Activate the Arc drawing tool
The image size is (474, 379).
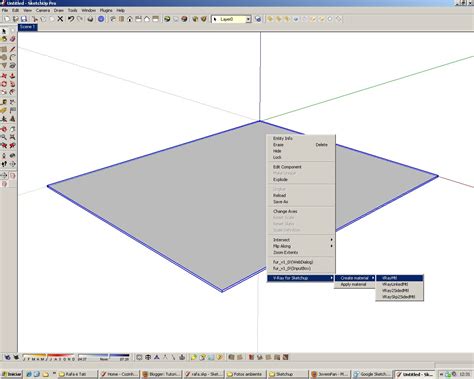click(x=13, y=57)
